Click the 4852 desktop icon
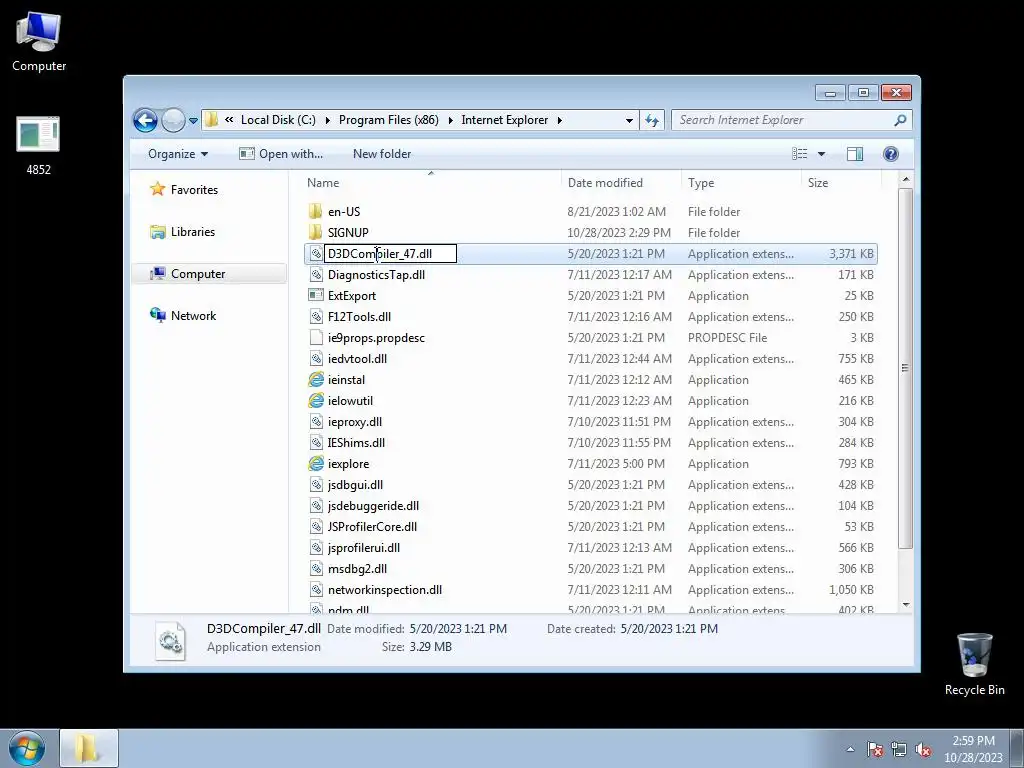The width and height of the screenshot is (1024, 768). (x=39, y=146)
